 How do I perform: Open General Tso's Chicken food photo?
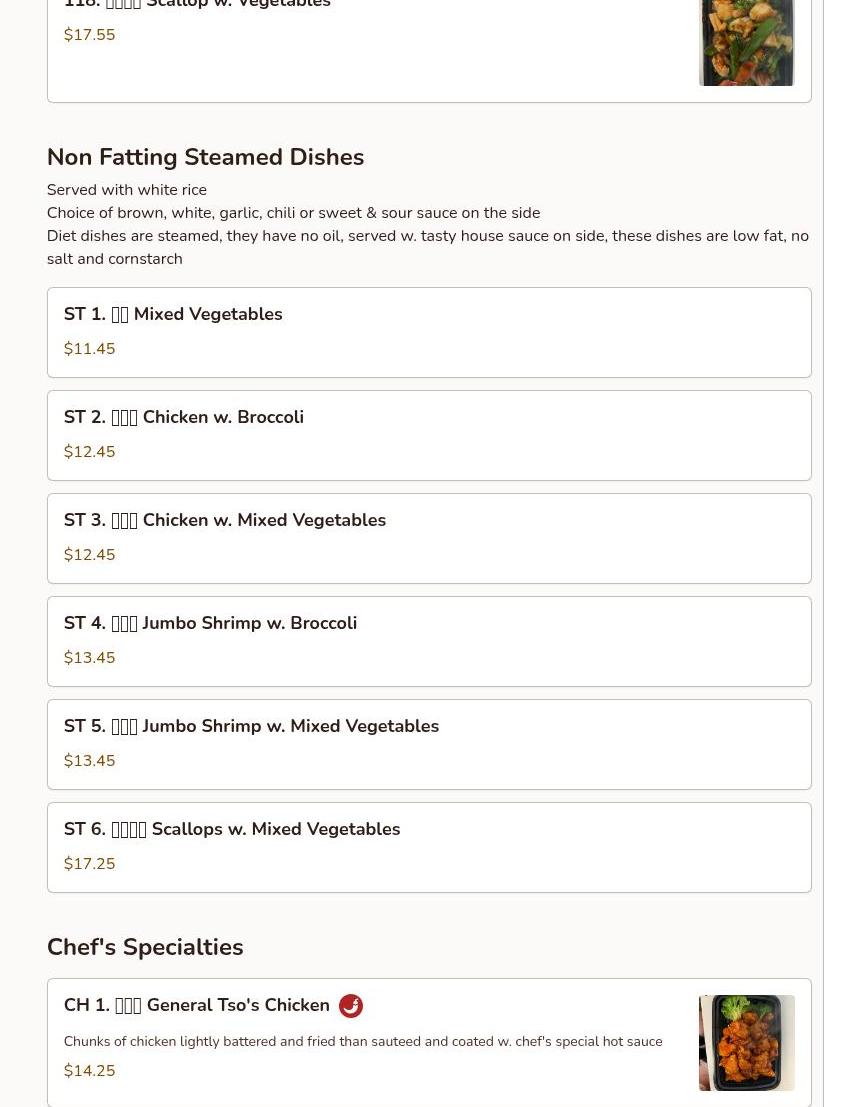746,1042
